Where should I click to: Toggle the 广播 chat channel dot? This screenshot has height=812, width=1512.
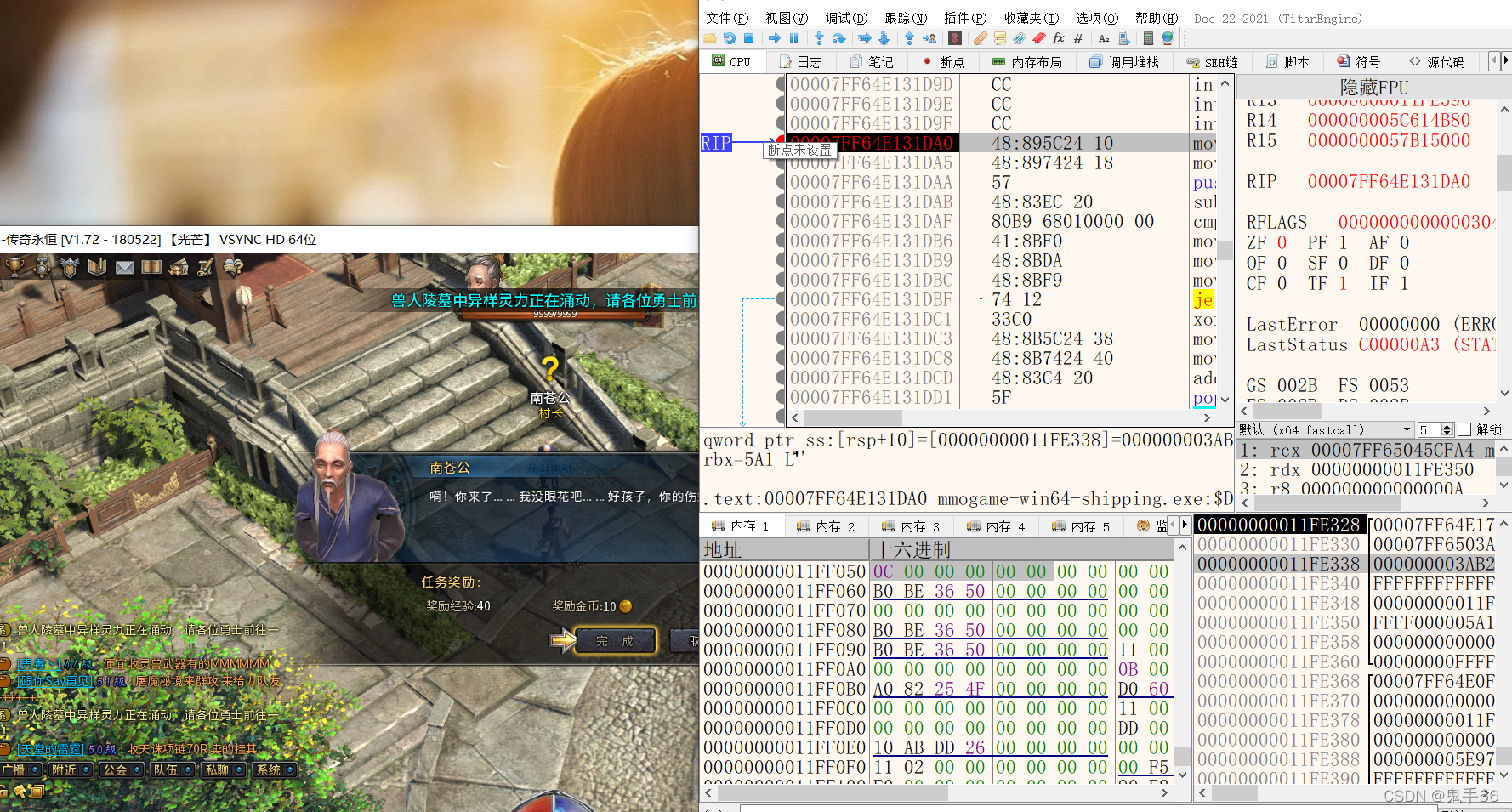[35, 769]
